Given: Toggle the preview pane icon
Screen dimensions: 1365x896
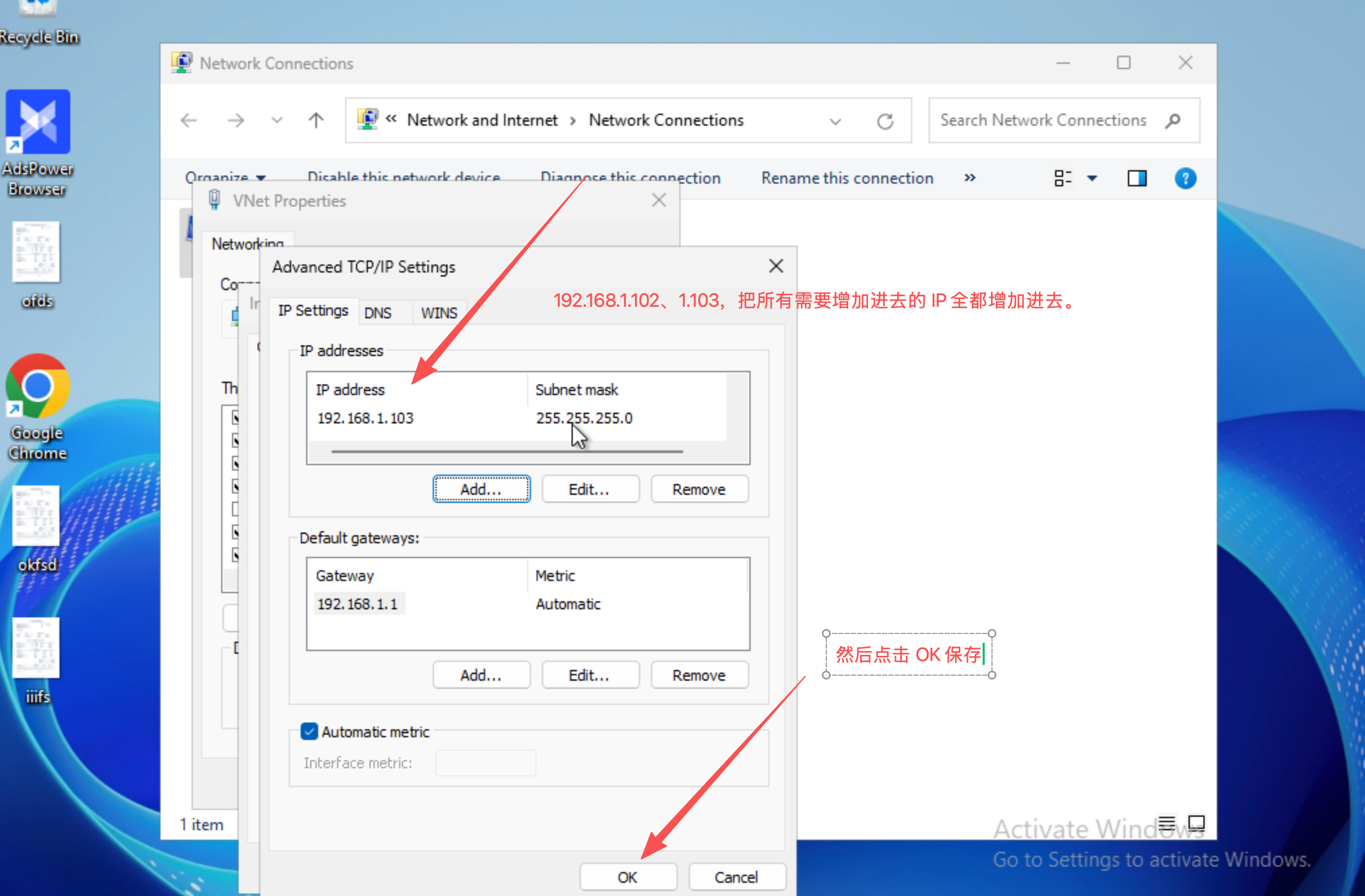Looking at the screenshot, I should point(1137,178).
